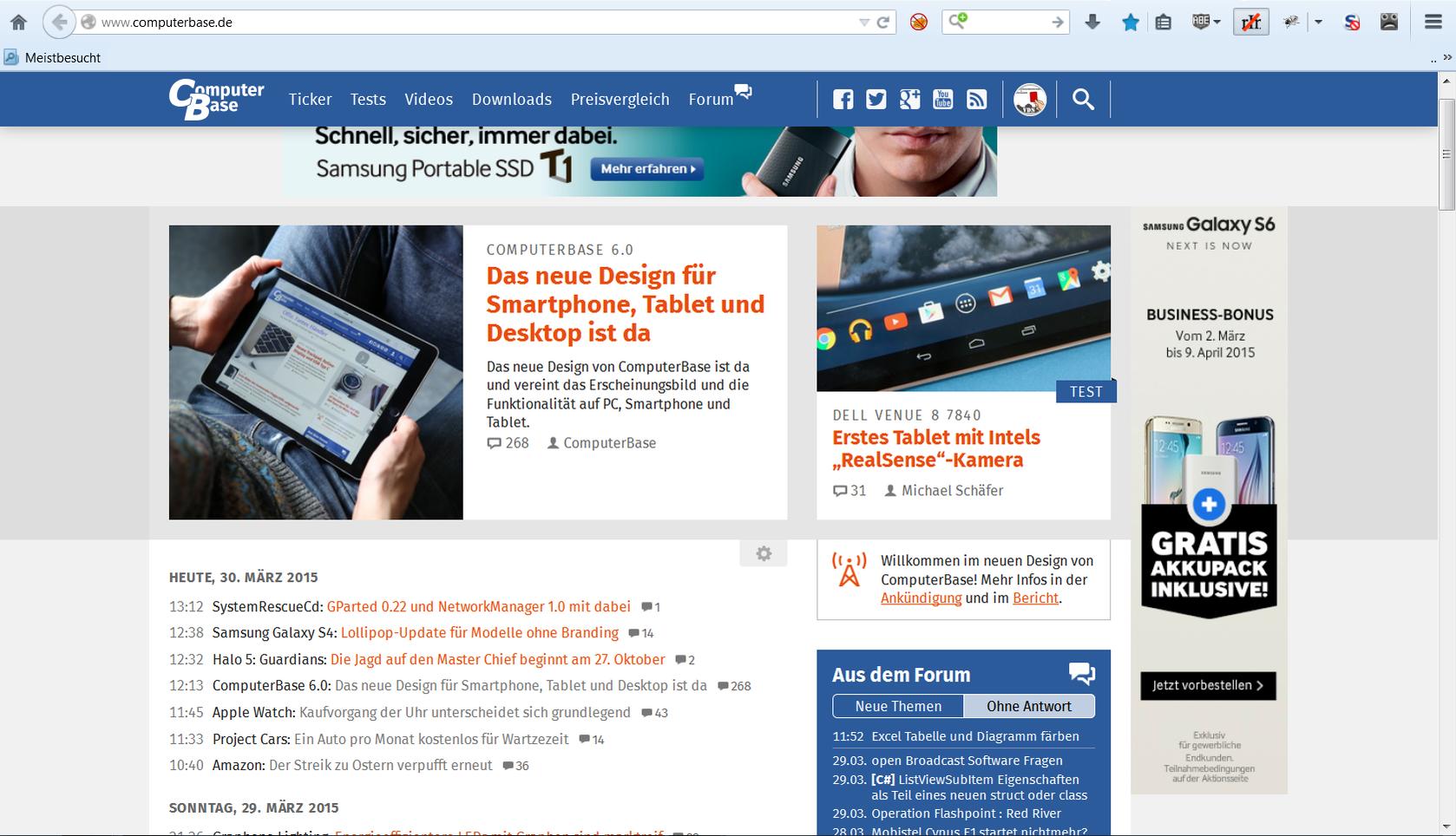Screen dimensions: 1456x836
Task: Open the Adblock Edge dropdown arrow
Action: [x=1217, y=23]
